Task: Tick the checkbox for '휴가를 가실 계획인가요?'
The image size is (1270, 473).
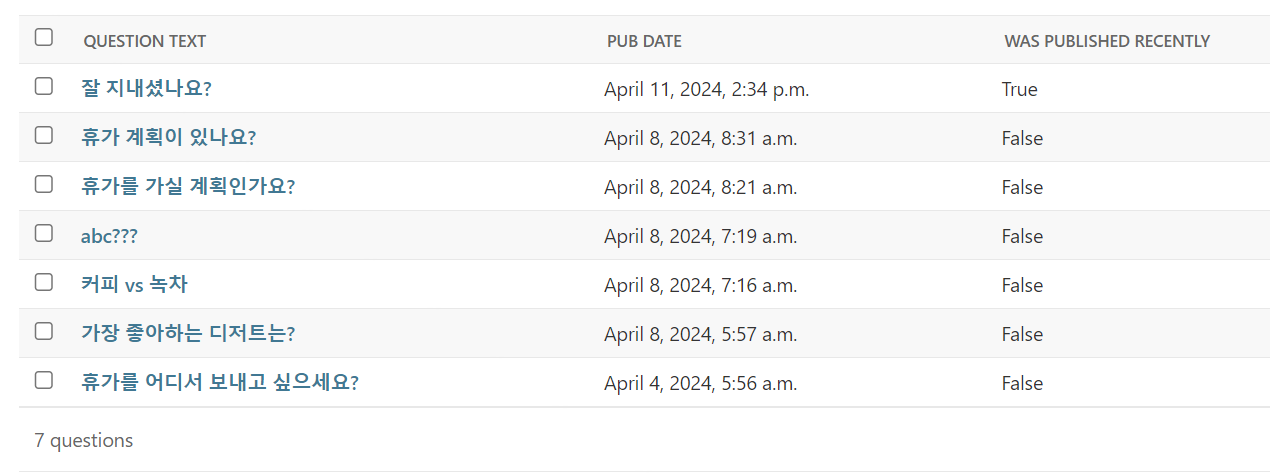Action: 43,184
